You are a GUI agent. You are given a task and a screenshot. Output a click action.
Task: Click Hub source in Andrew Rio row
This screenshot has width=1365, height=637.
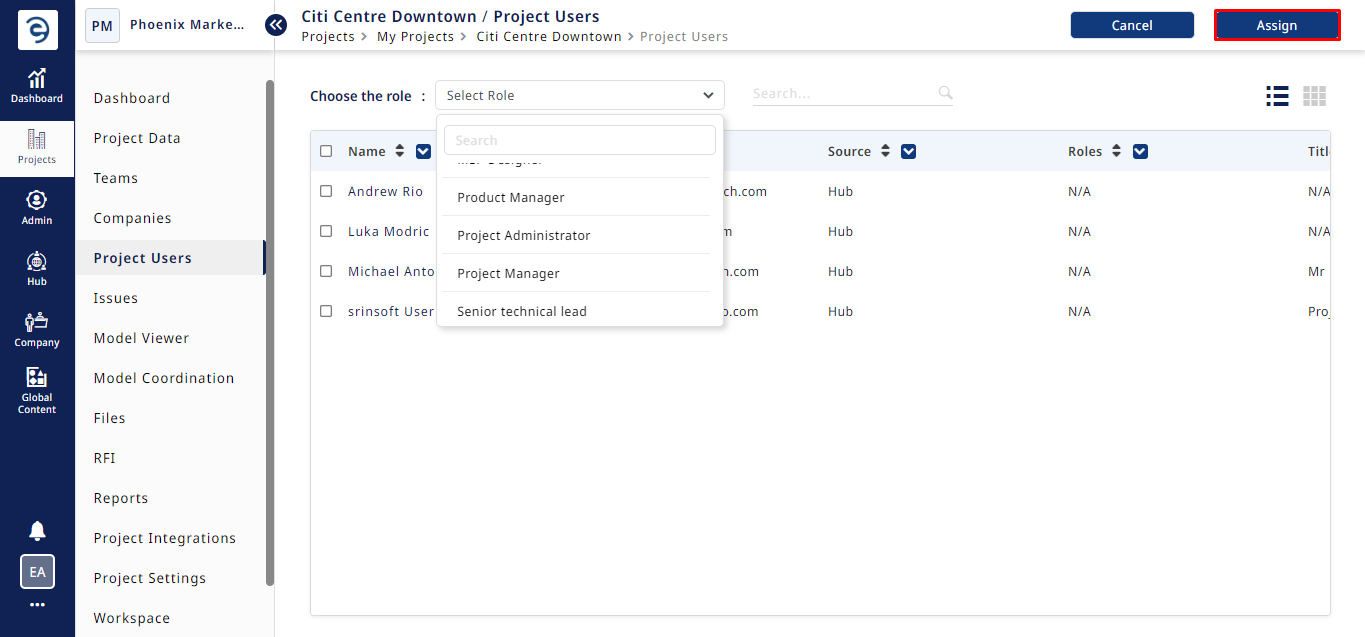[840, 191]
